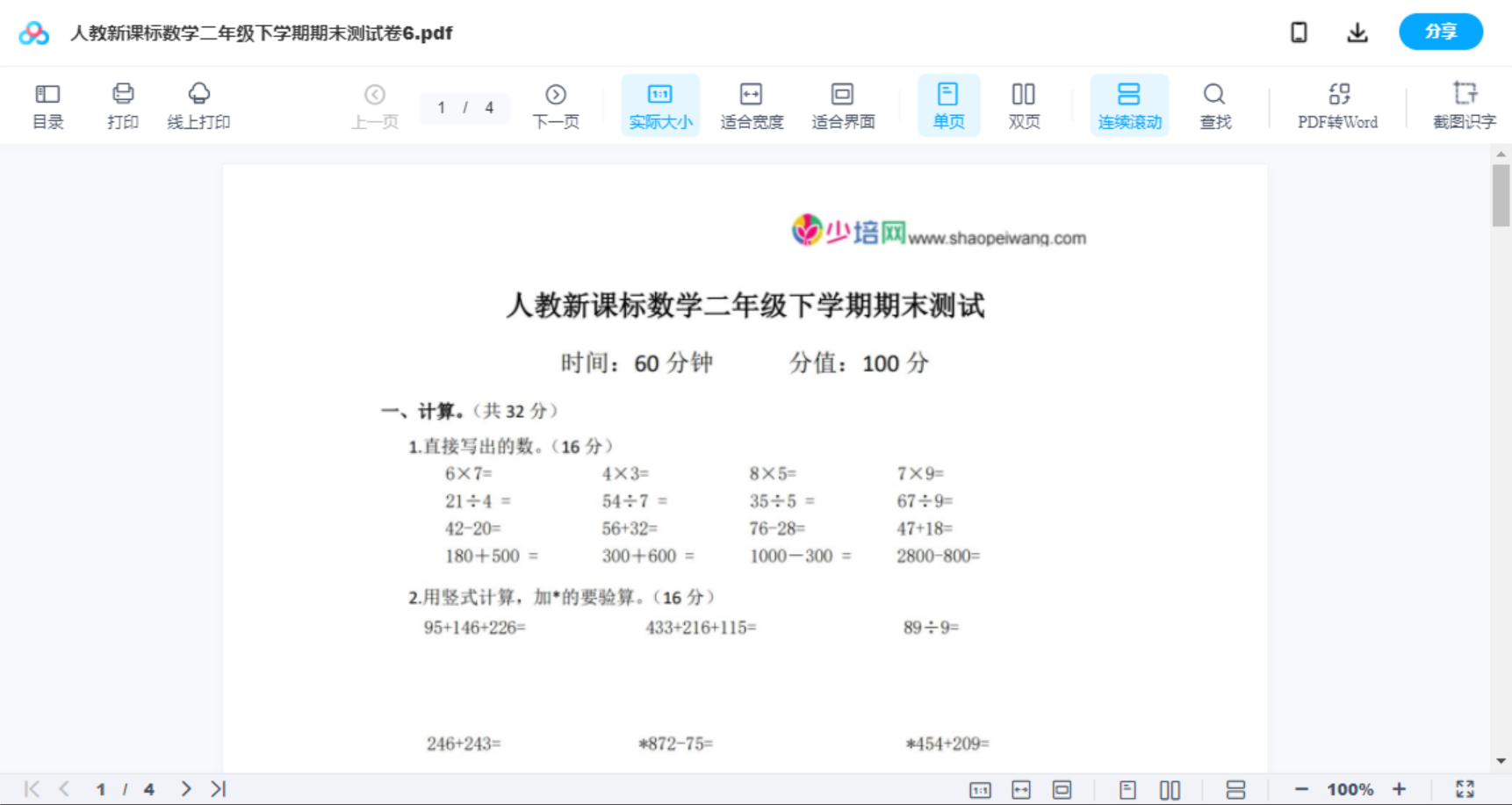
Task: Switch zoom to 实际大小 actual size
Action: coord(660,104)
